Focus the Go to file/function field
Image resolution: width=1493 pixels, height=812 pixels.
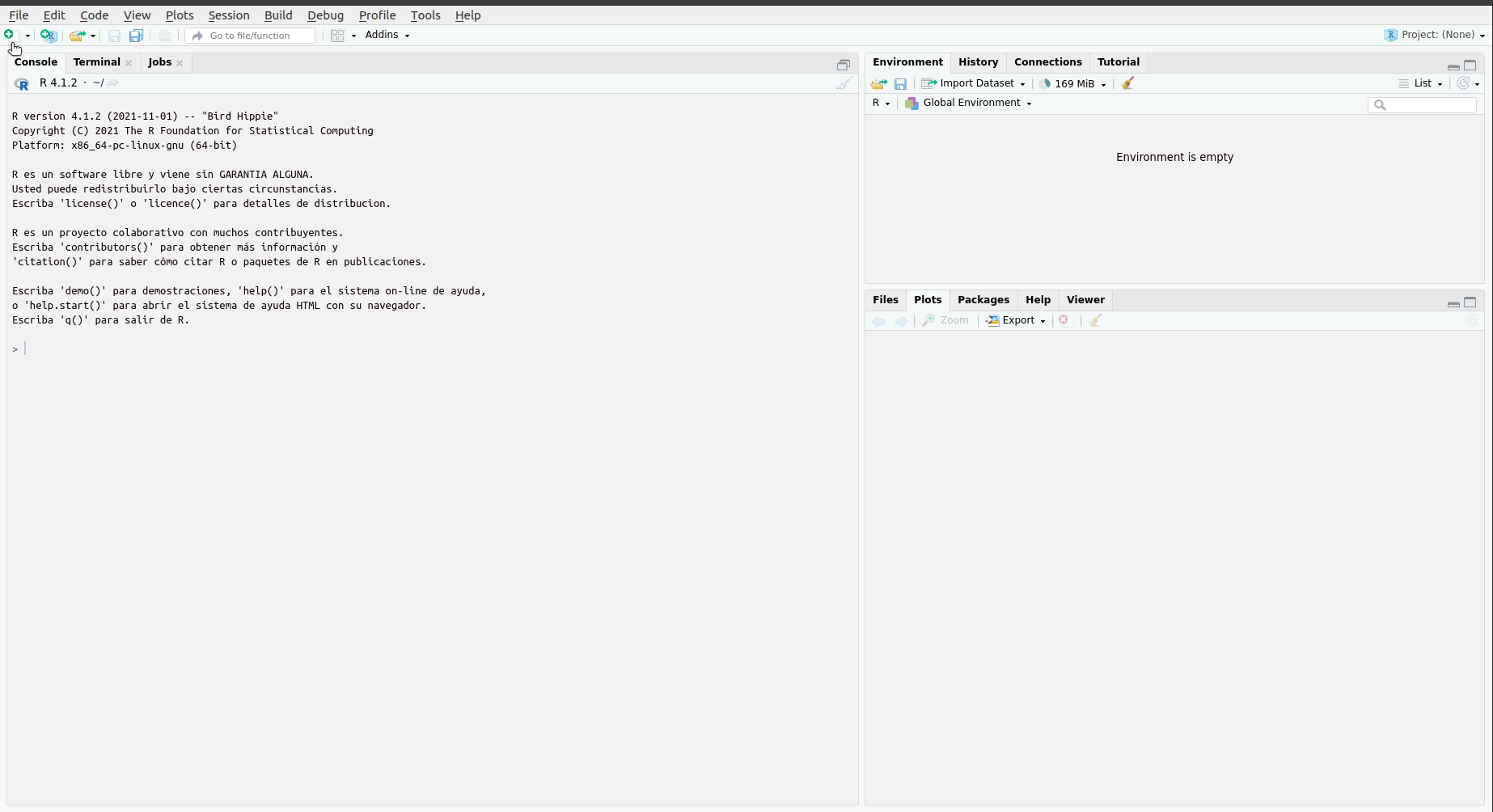[x=250, y=36]
